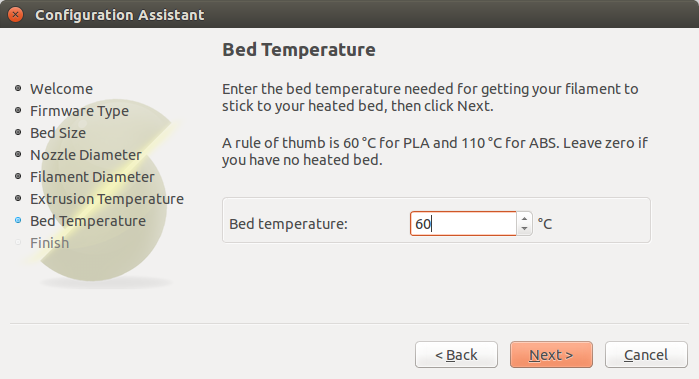Viewport: 699px width, 379px height.
Task: Go to the Firmware Type step
Action: tap(79, 111)
